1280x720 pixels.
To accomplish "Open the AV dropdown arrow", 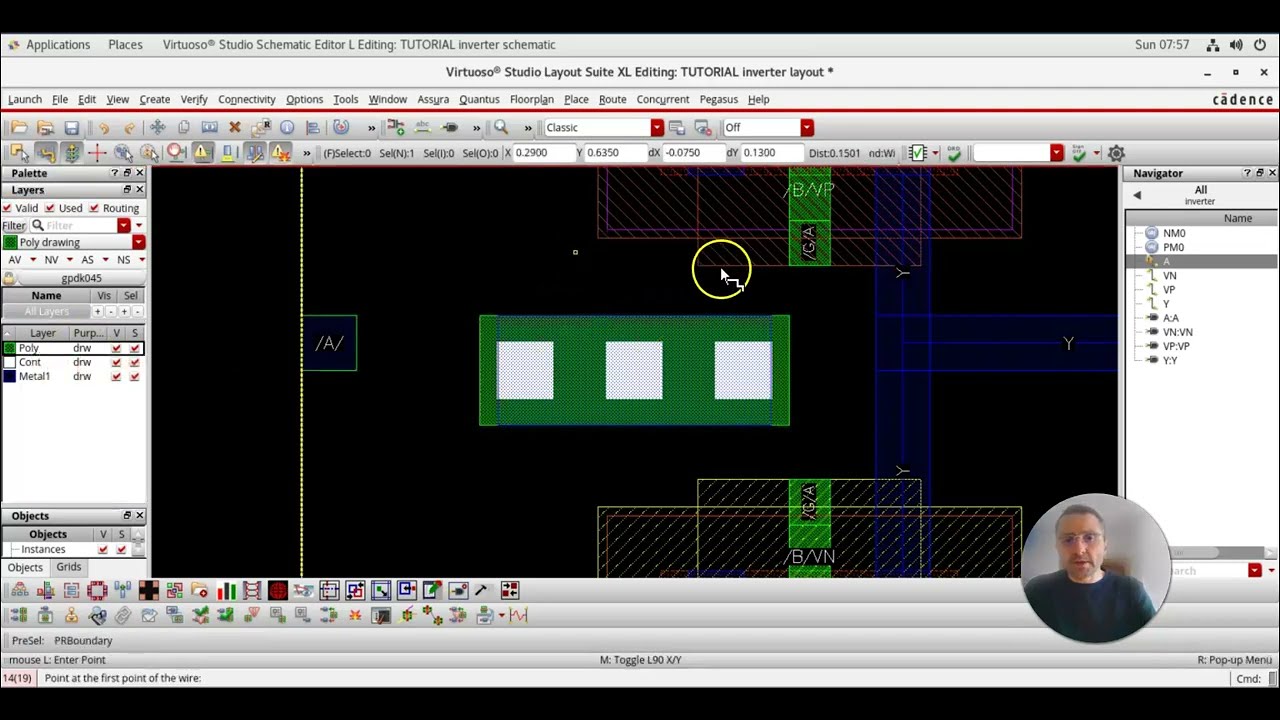I will pyautogui.click(x=33, y=260).
